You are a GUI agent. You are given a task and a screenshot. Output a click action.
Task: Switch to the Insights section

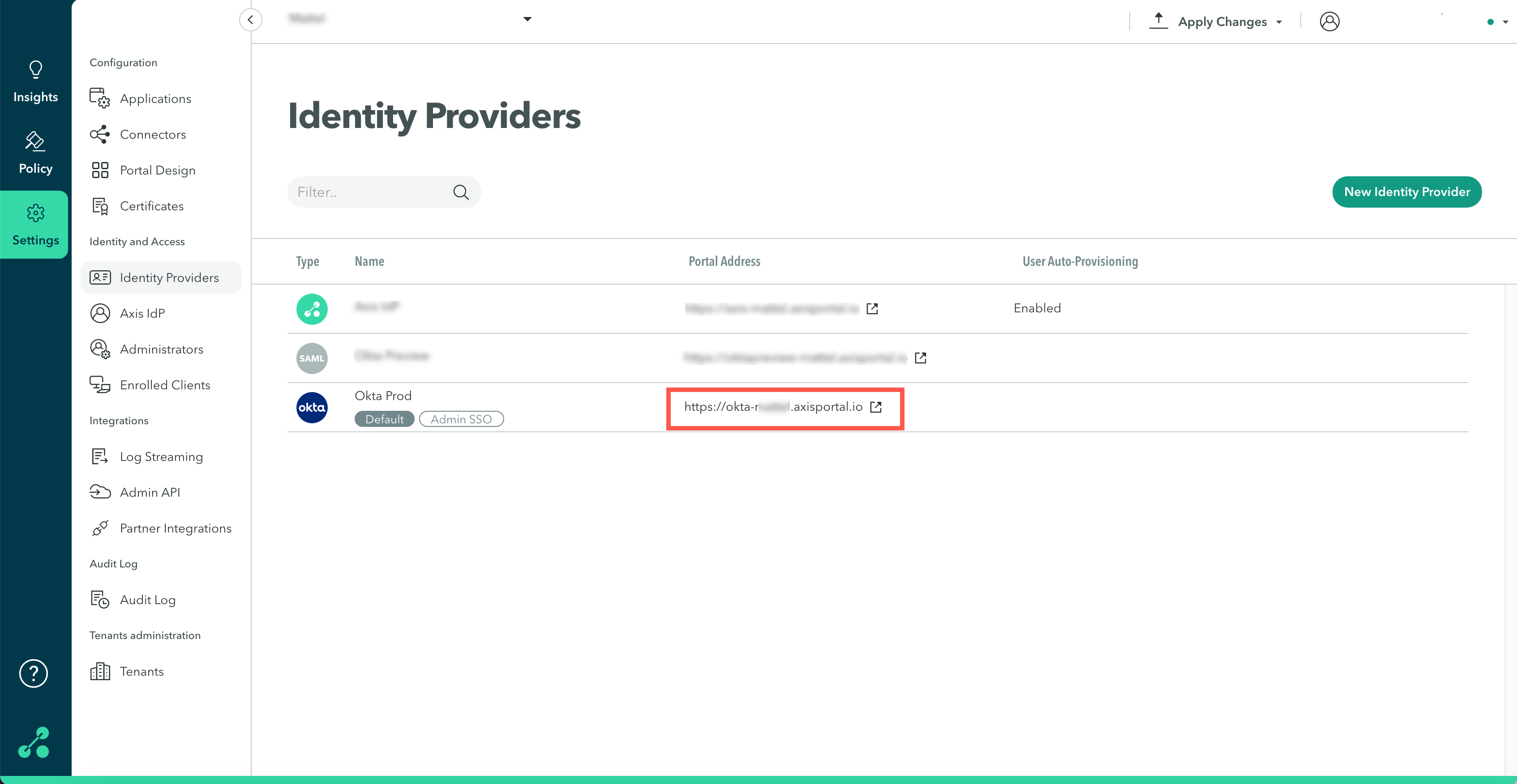(x=35, y=82)
